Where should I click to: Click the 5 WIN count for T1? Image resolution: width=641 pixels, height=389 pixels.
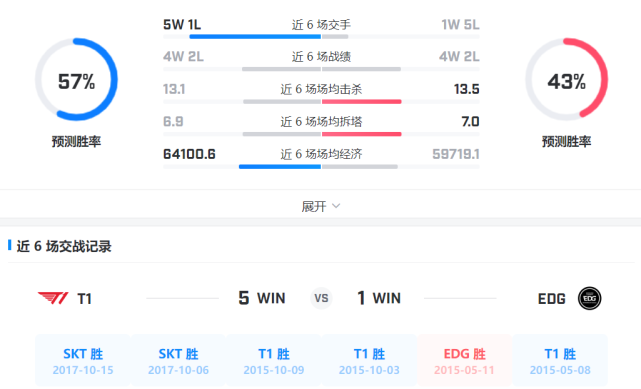pyautogui.click(x=262, y=298)
